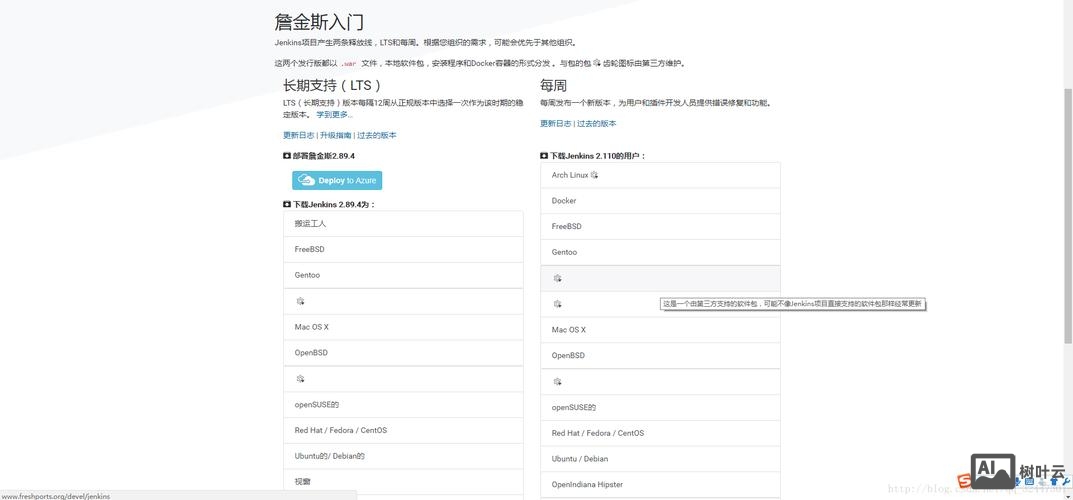Choose Ubuntu的/ Debian的 in the LTS list
The width and height of the screenshot is (1073, 500).
(403, 456)
